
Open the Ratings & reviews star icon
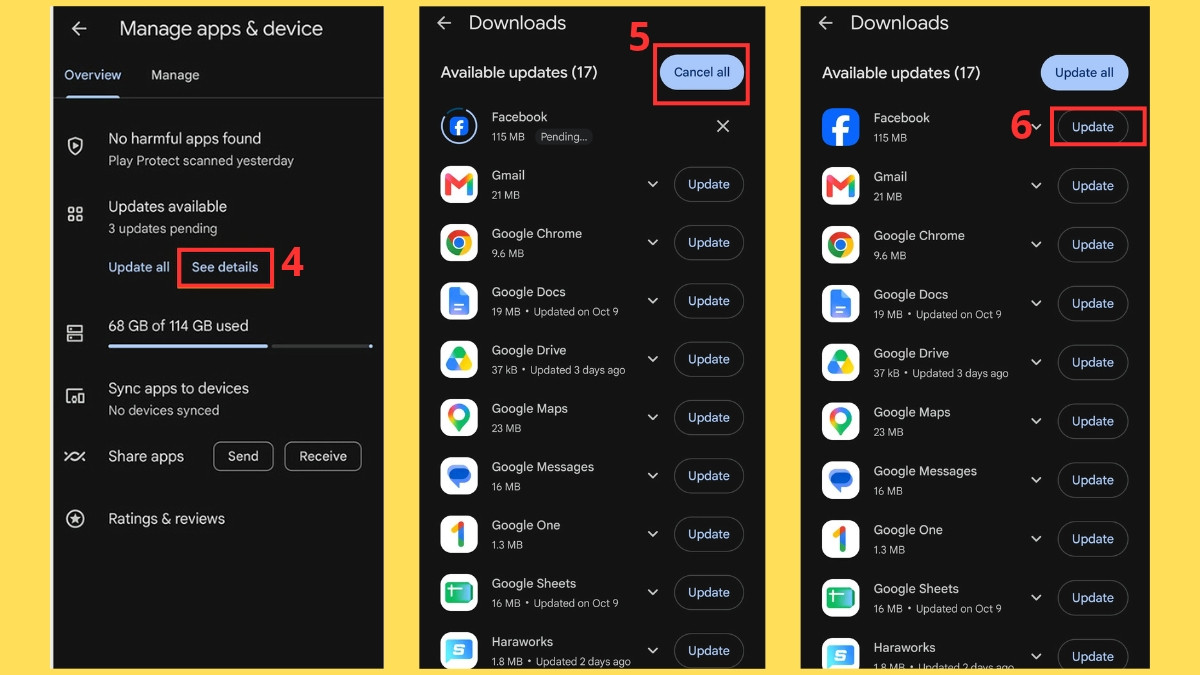(75, 519)
